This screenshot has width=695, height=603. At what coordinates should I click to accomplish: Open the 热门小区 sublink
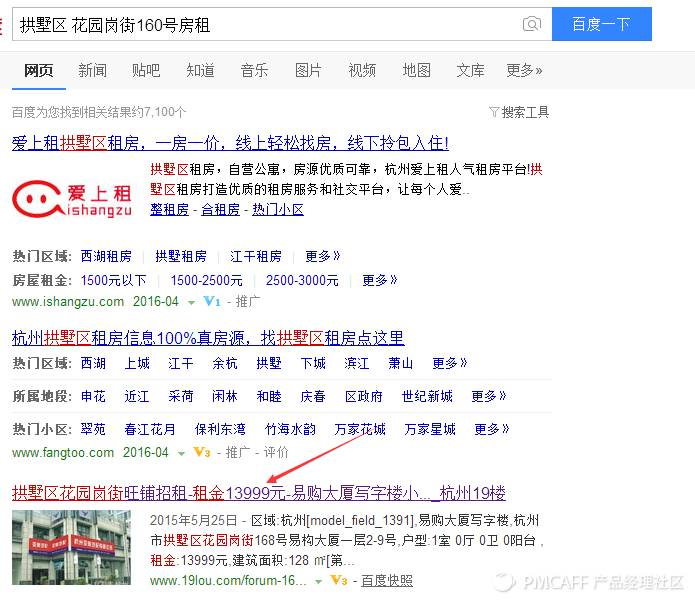(x=278, y=209)
